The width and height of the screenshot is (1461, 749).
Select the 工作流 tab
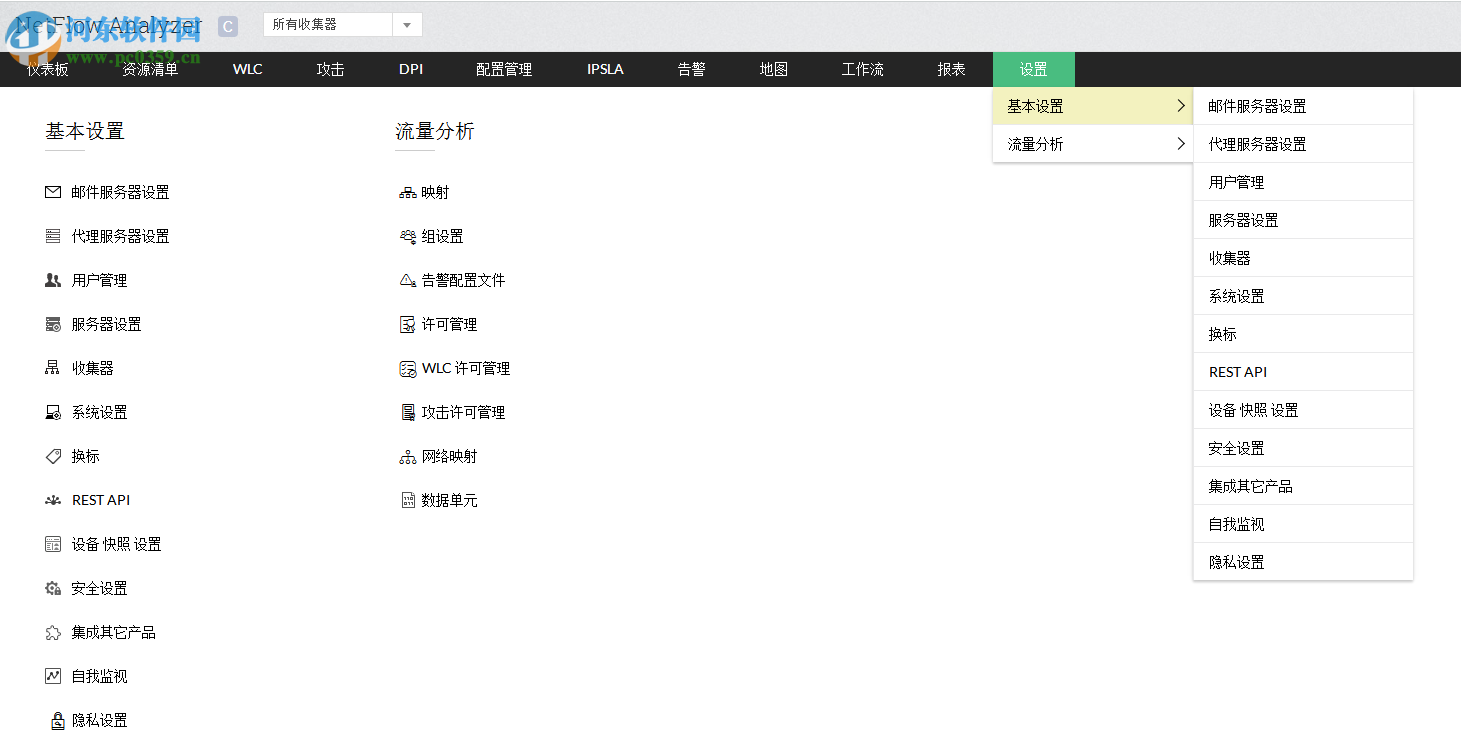pos(863,69)
